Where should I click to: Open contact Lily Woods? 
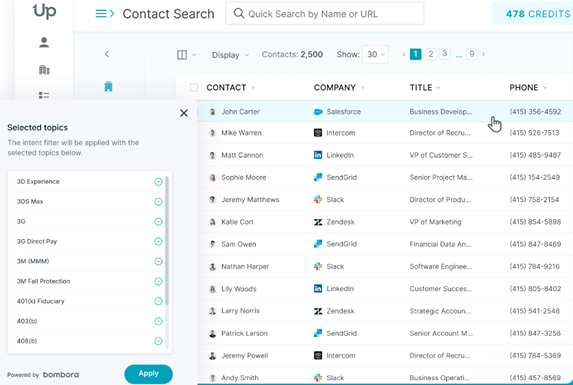[x=239, y=289]
